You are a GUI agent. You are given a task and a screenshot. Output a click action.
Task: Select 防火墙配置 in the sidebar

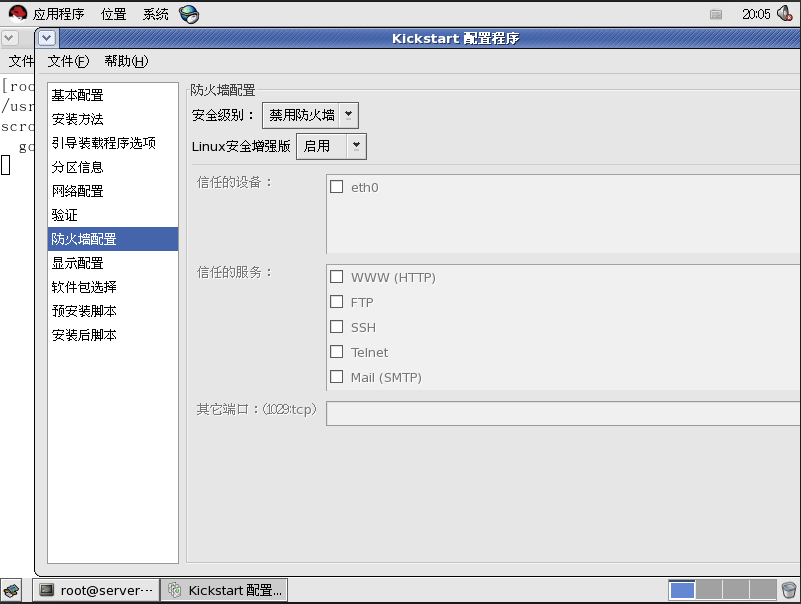click(113, 239)
